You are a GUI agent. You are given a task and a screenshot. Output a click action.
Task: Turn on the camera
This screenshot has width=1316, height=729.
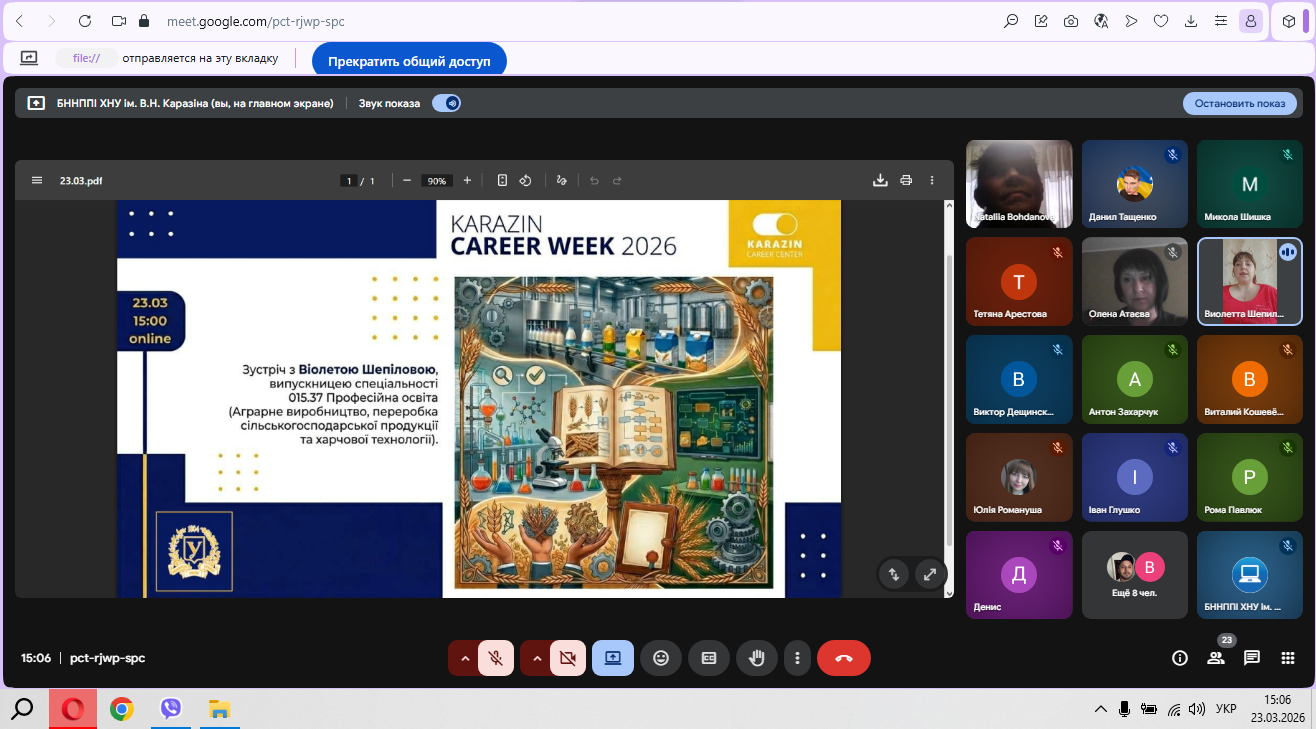568,658
